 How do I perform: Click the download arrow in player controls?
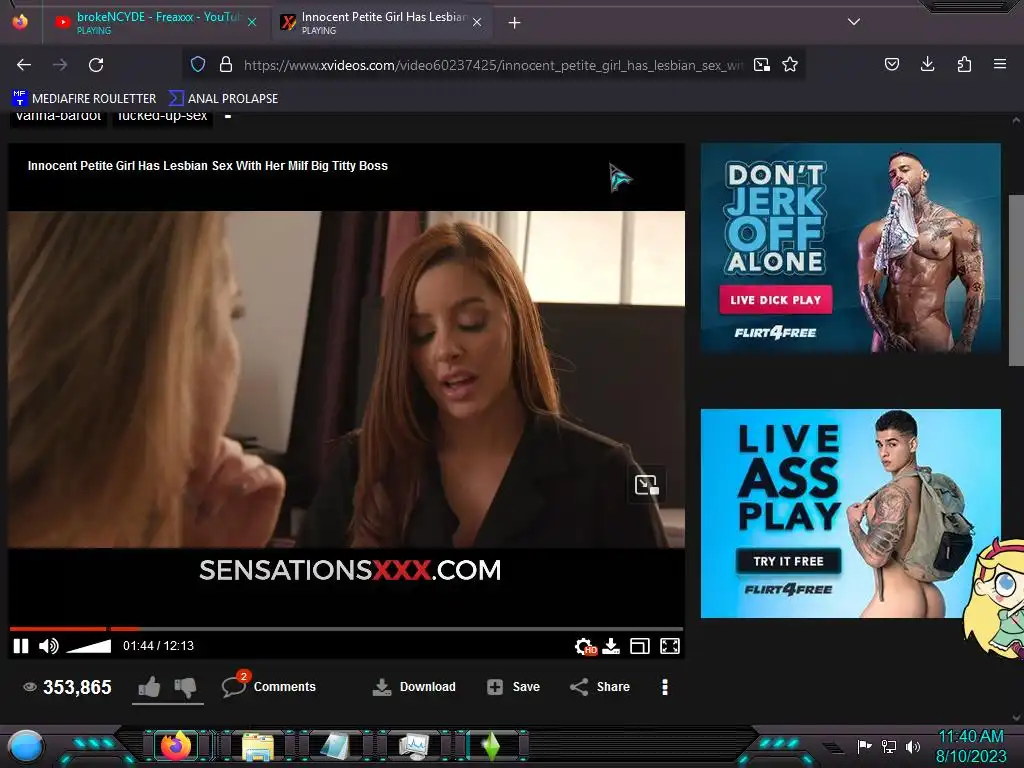(611, 646)
